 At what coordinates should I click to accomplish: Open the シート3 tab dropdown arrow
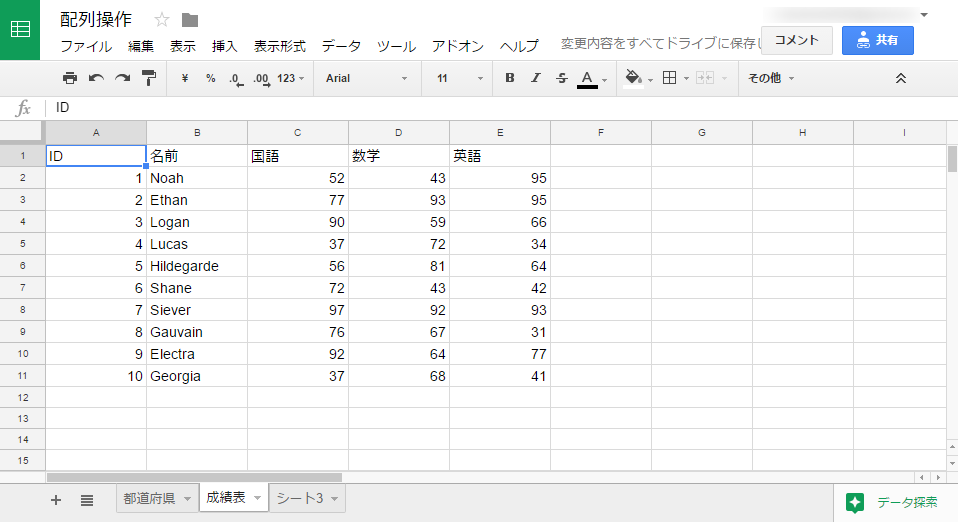coord(334,499)
